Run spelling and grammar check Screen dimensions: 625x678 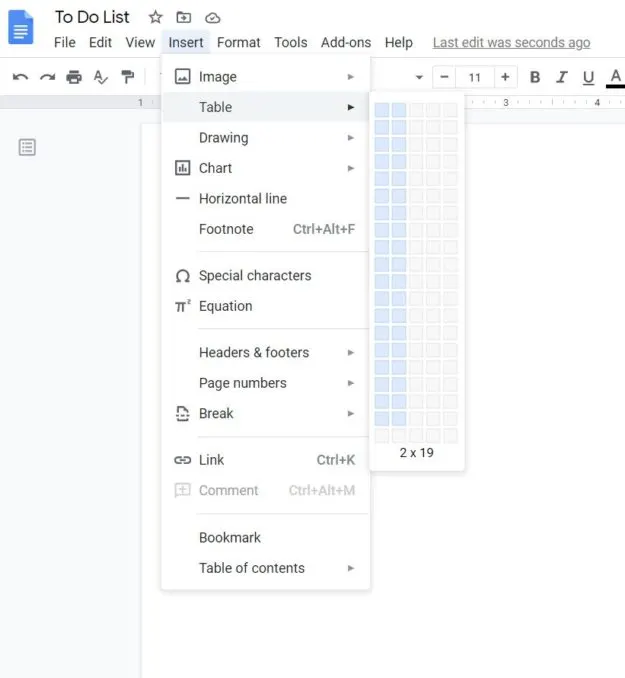(100, 77)
